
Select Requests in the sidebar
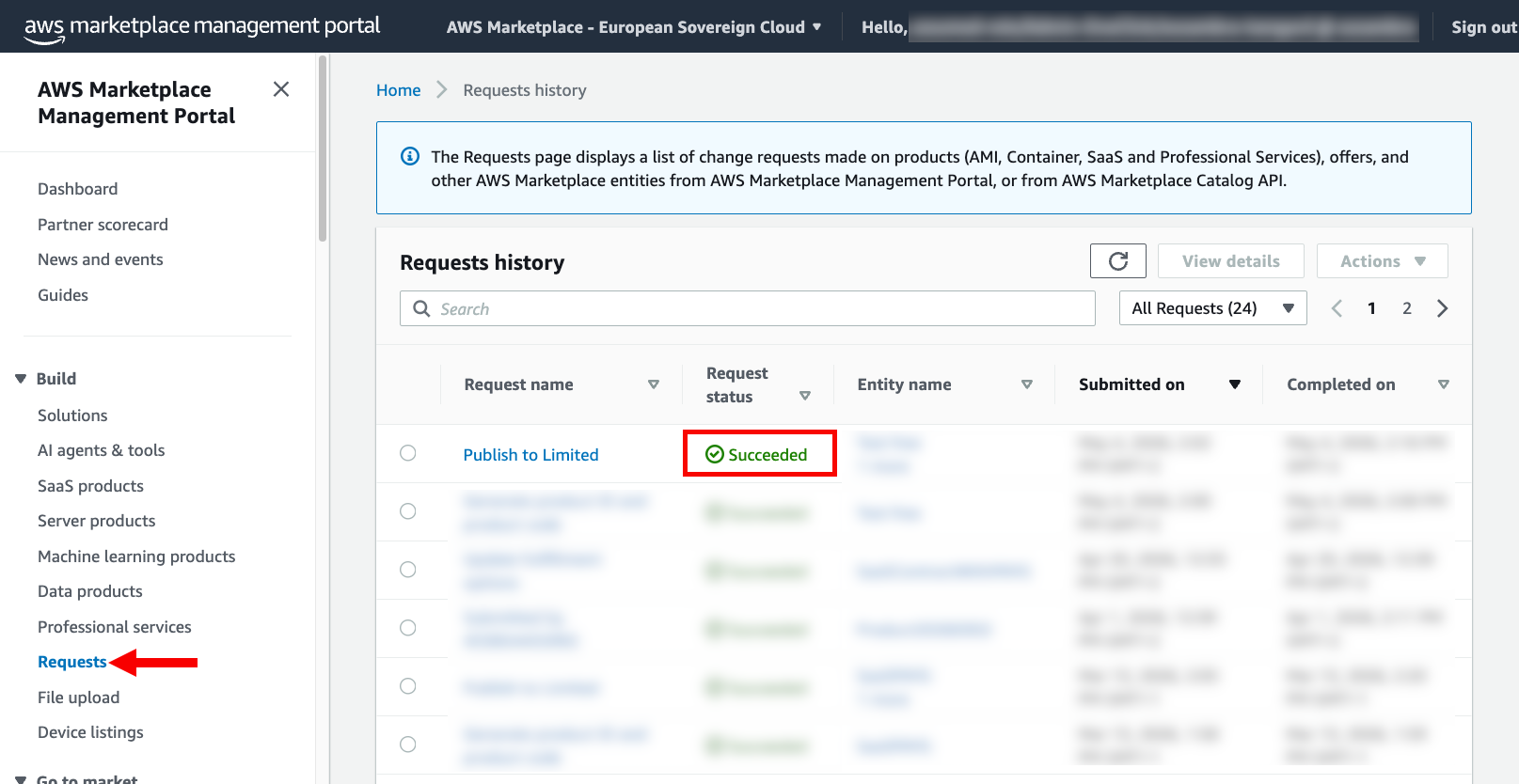72,662
